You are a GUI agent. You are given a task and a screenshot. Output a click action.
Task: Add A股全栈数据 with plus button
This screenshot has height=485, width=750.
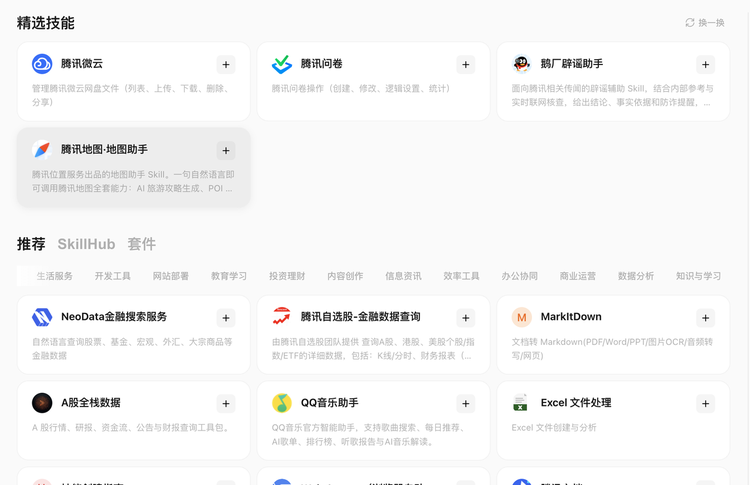[226, 404]
